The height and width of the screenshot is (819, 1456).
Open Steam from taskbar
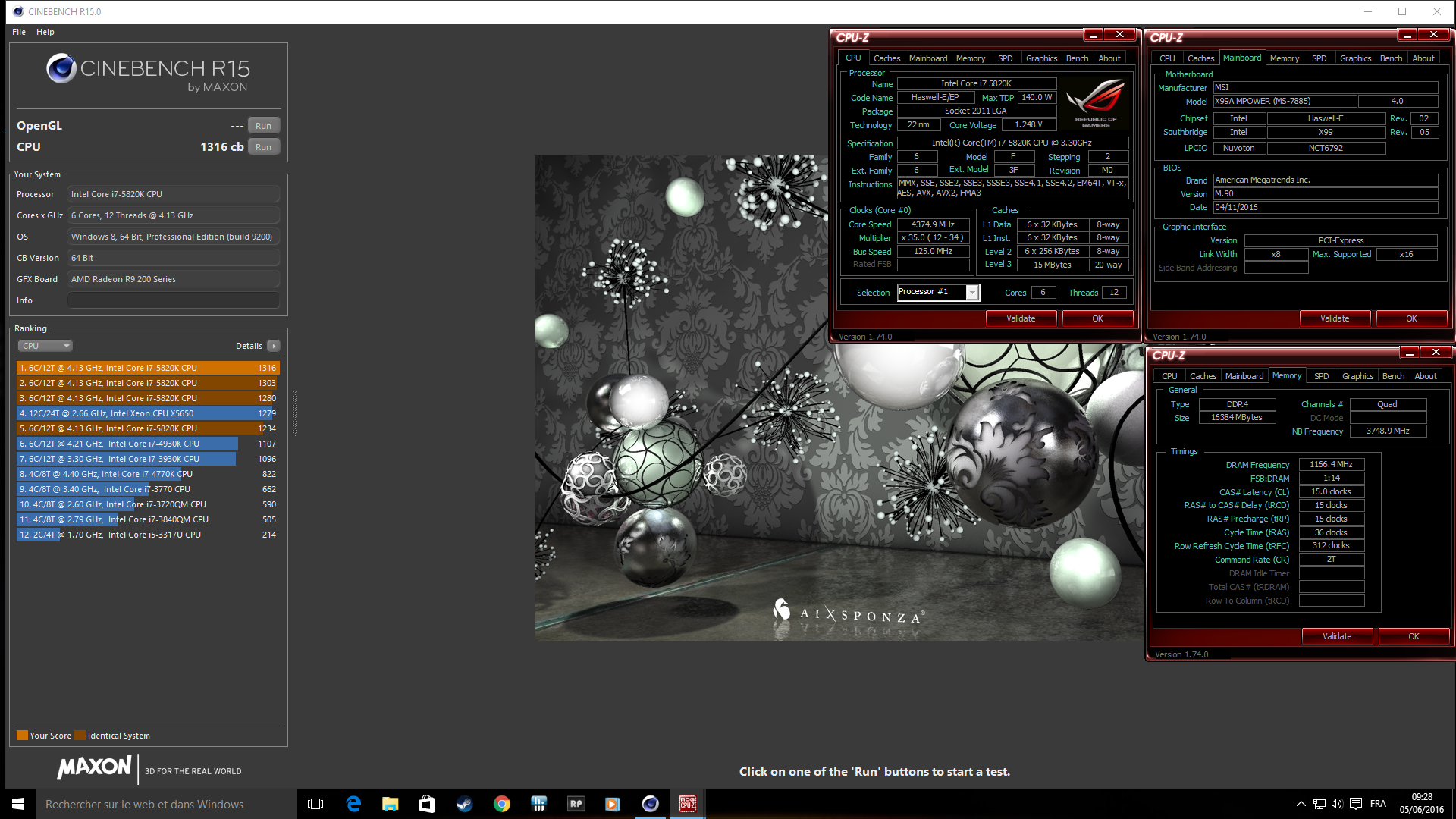(x=465, y=804)
